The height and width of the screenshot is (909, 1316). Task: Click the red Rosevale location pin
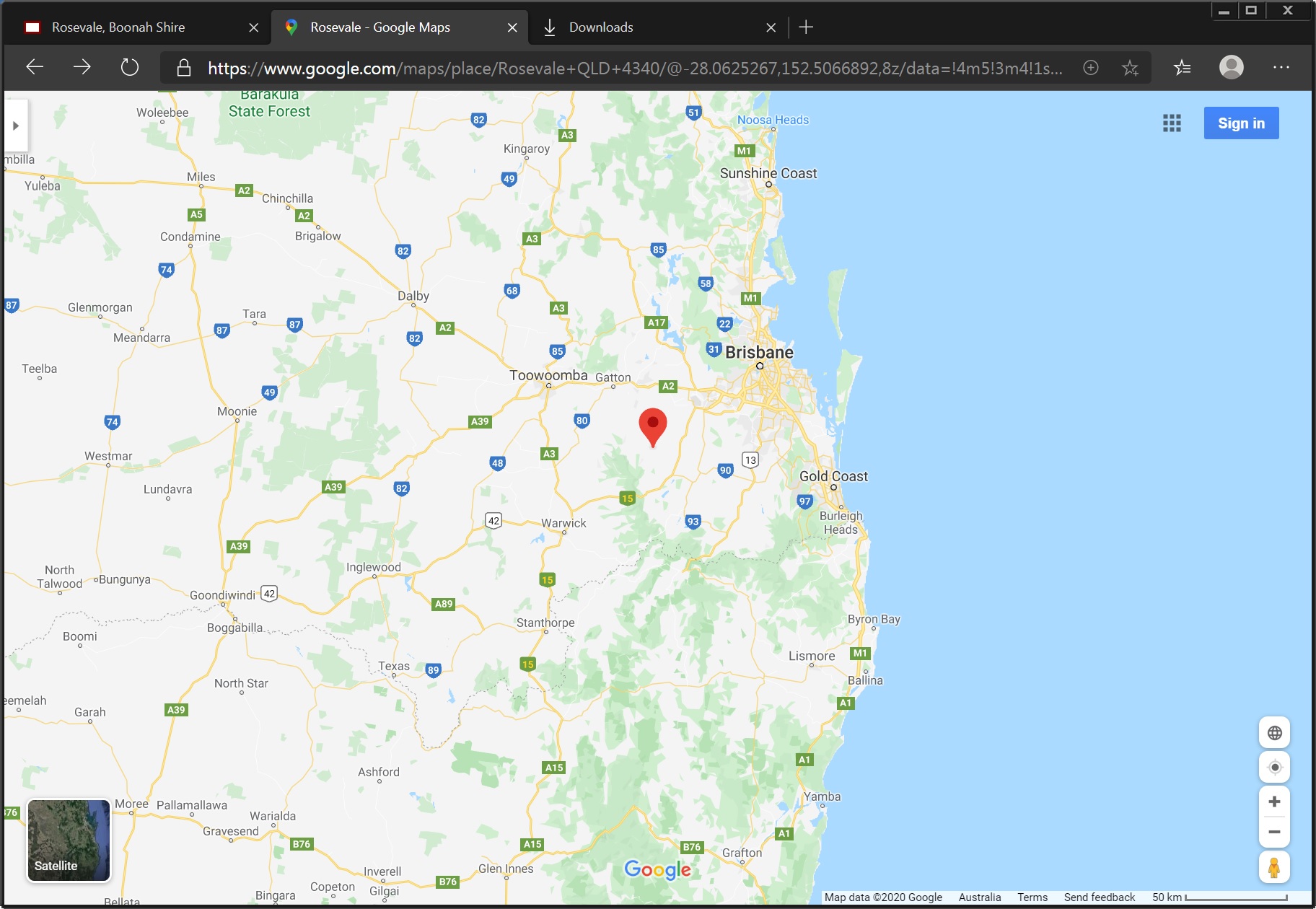653,427
